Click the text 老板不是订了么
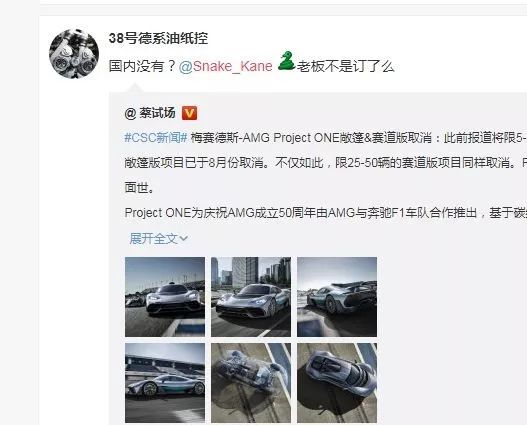 345,66
